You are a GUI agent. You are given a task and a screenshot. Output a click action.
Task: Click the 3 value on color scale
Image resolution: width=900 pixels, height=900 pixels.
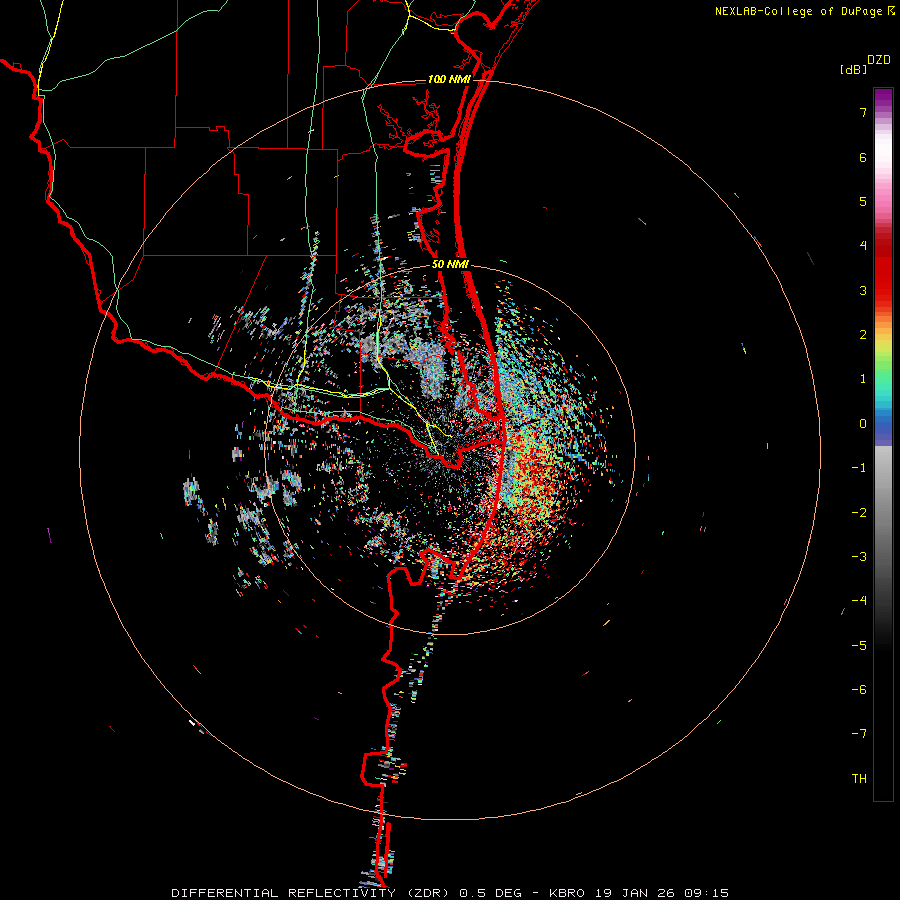(863, 290)
